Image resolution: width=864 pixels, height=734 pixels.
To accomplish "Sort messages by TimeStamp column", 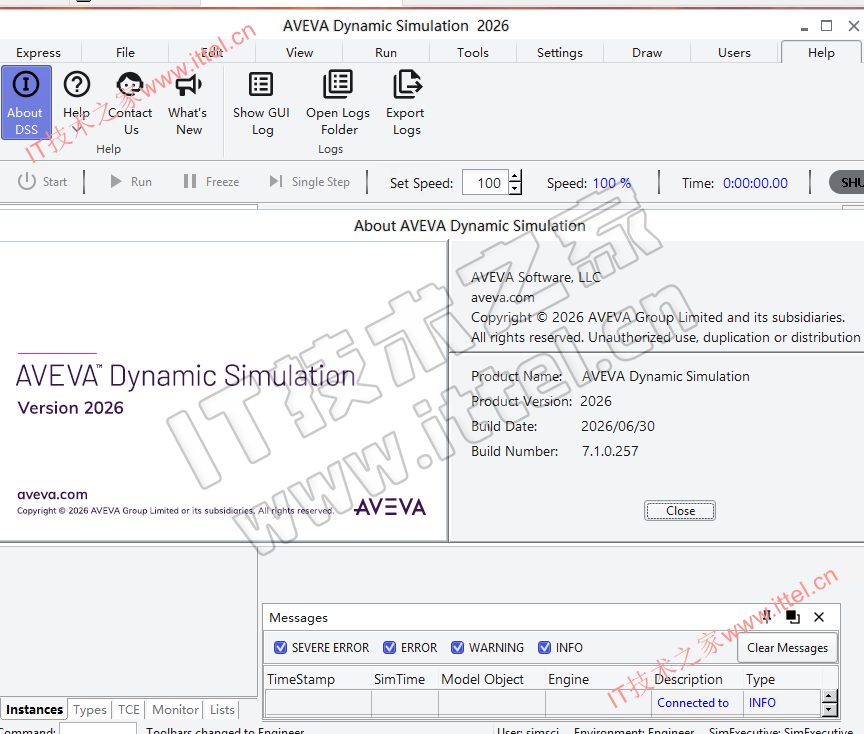I will pos(318,679).
